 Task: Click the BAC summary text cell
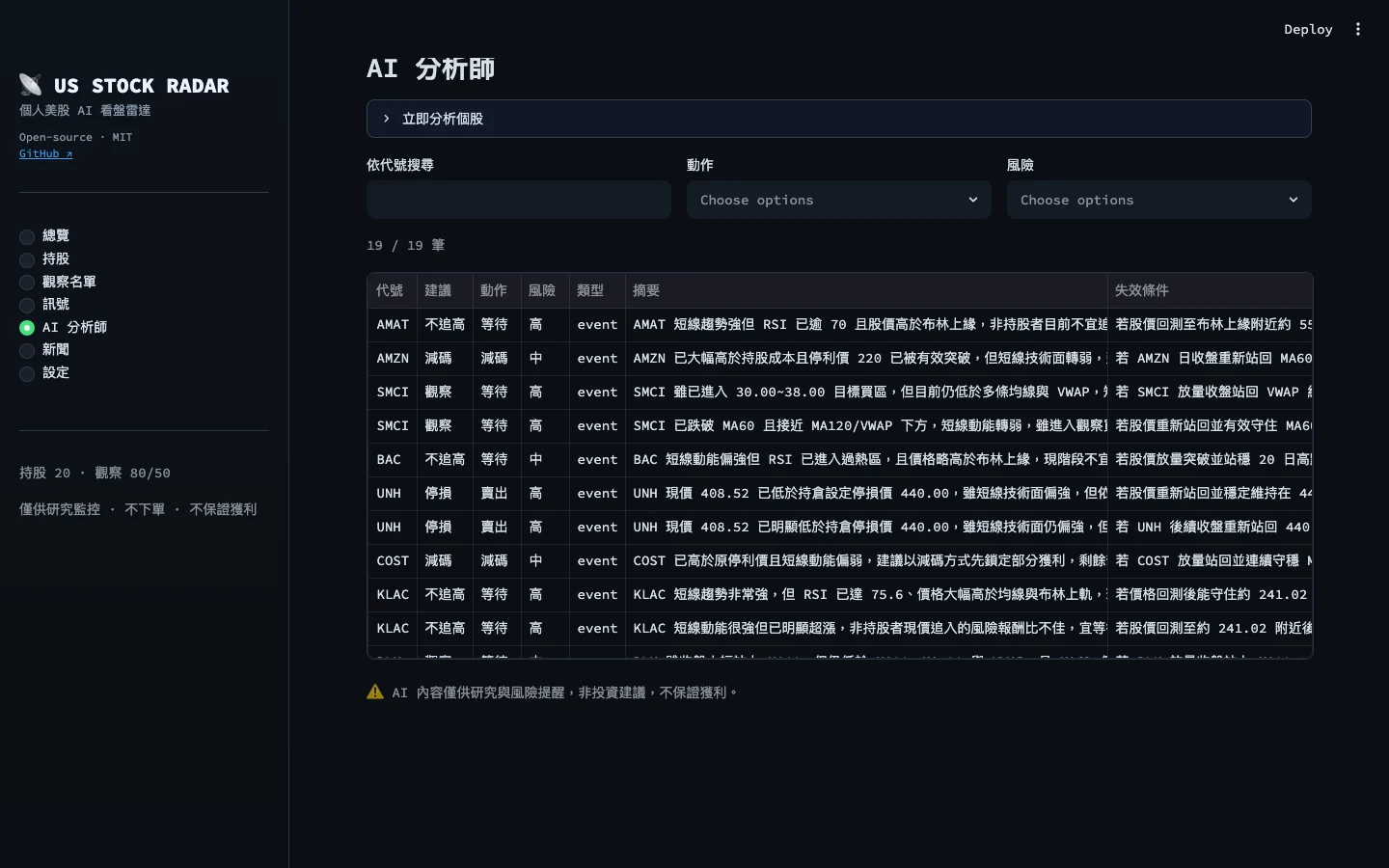pyautogui.click(x=866, y=459)
